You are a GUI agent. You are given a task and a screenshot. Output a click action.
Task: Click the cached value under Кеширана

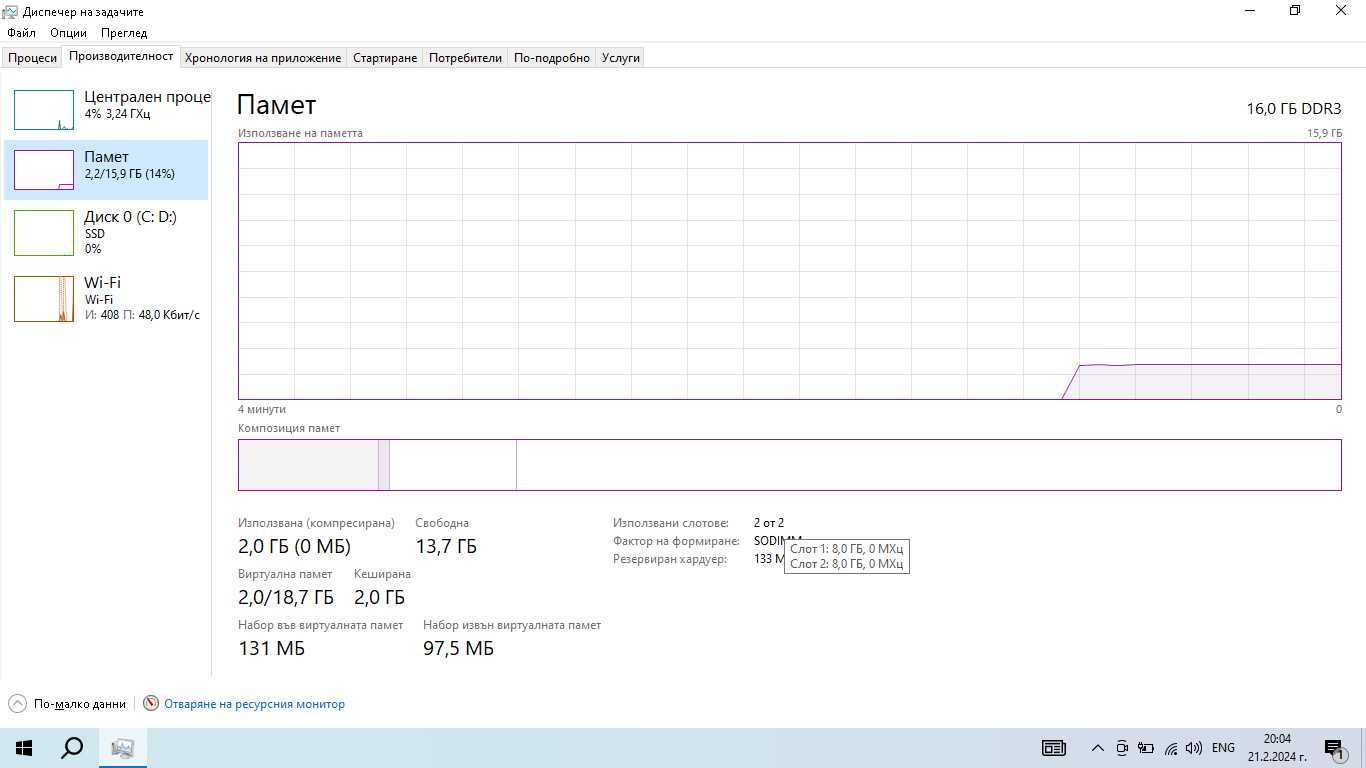click(379, 597)
